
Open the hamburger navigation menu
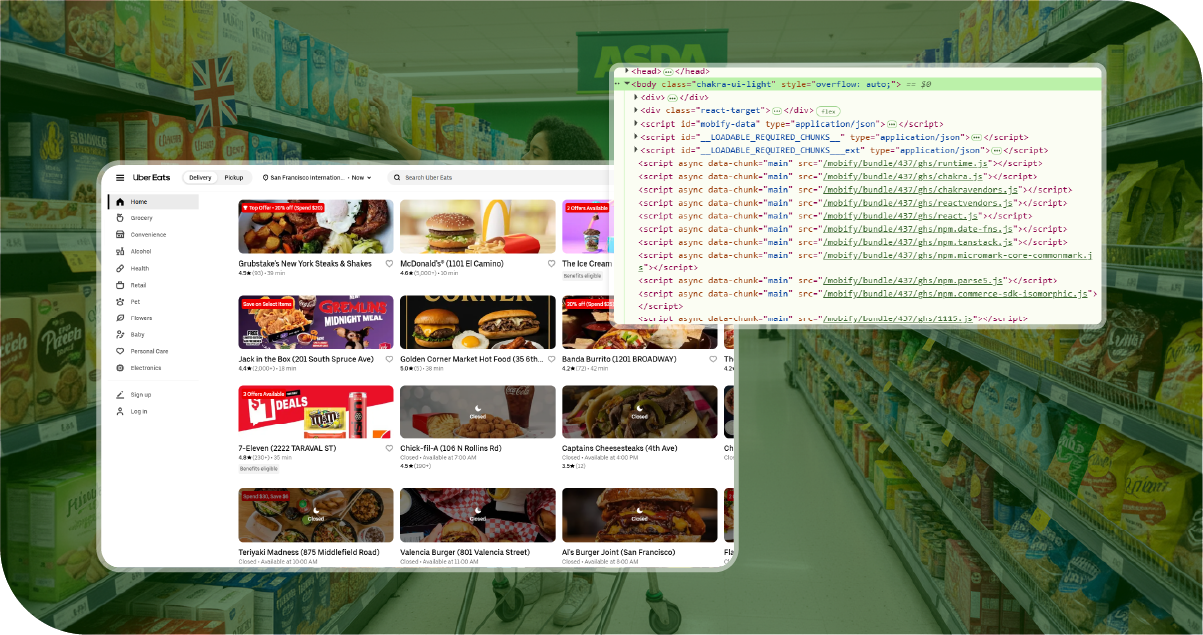[x=120, y=178]
